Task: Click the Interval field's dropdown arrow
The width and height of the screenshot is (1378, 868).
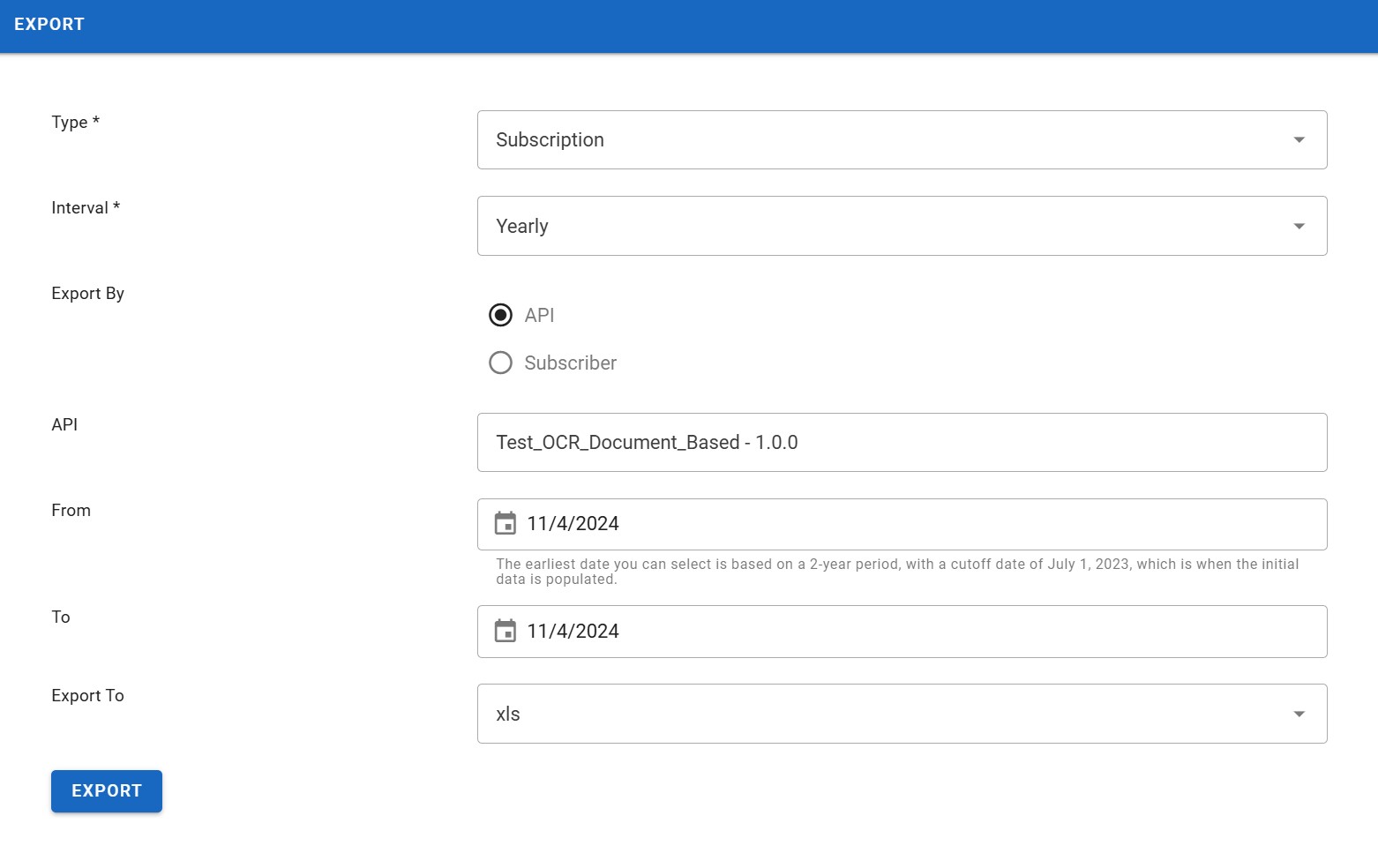Action: tap(1299, 227)
